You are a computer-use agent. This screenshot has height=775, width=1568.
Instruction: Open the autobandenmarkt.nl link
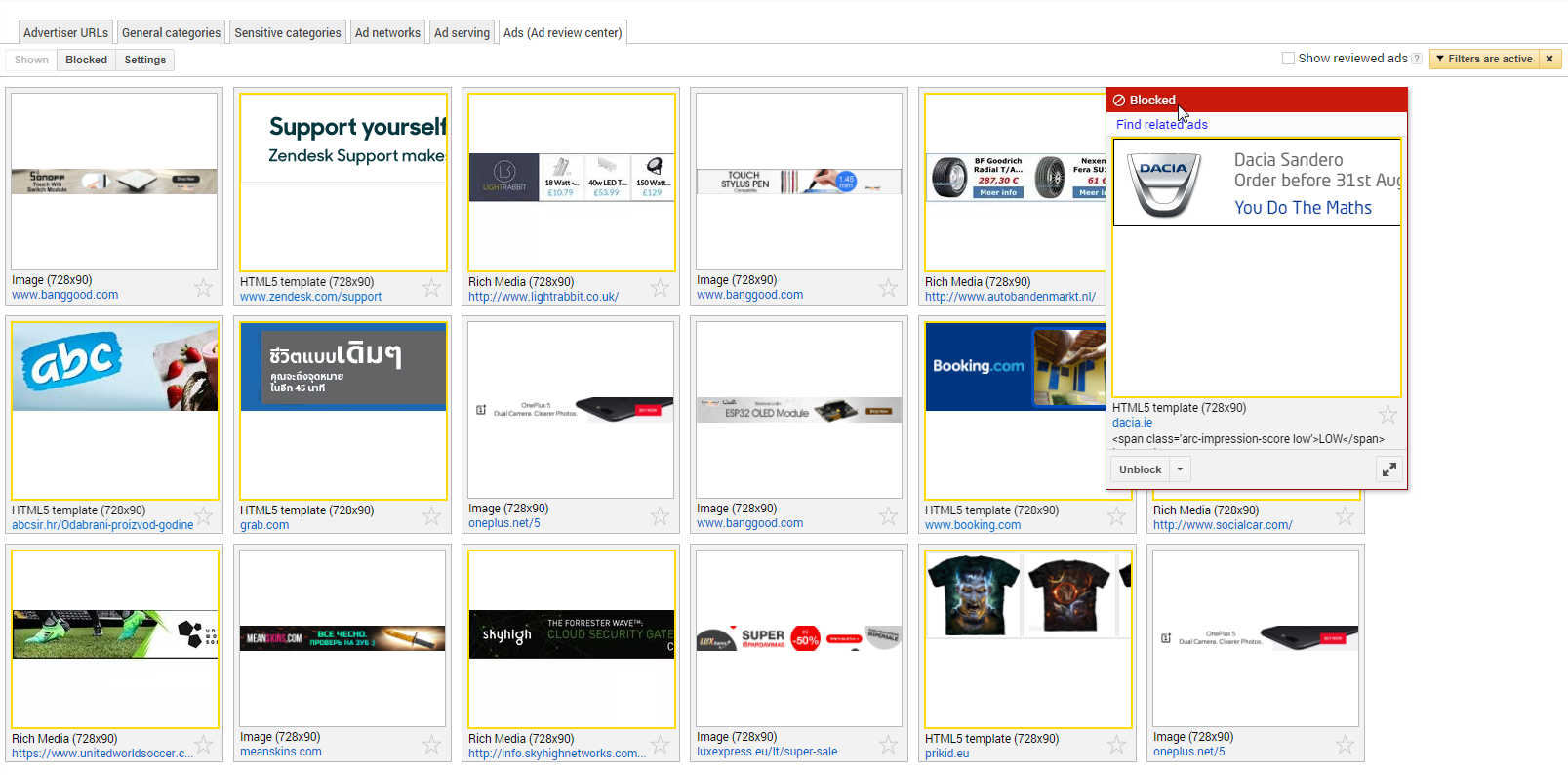pos(1010,297)
